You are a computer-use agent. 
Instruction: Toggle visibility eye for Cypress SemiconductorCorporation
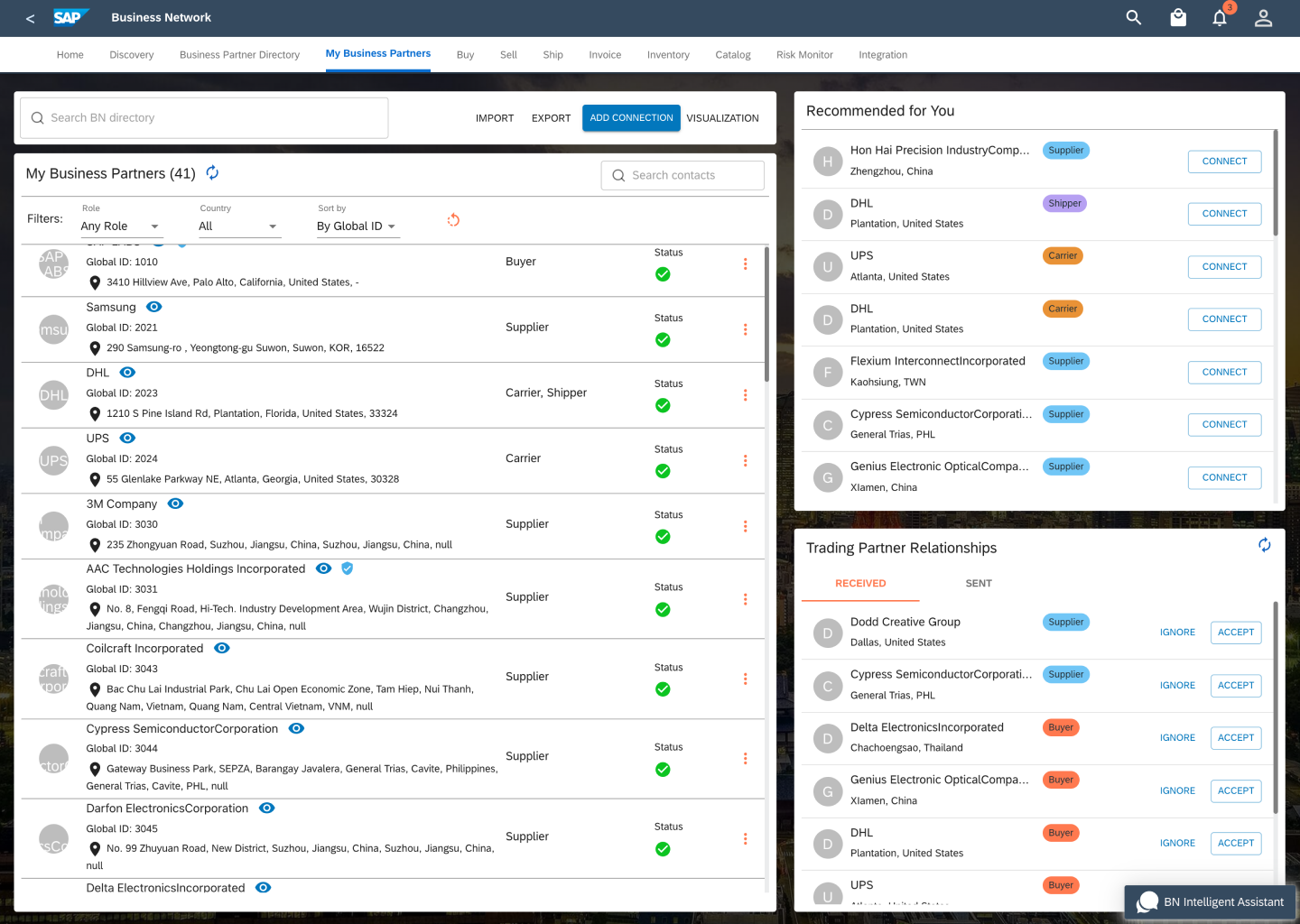click(296, 728)
